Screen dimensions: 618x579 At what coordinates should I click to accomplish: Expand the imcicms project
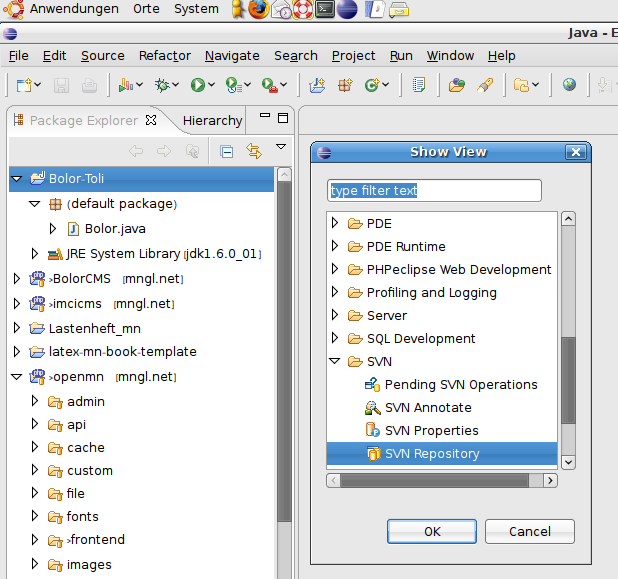[17, 303]
